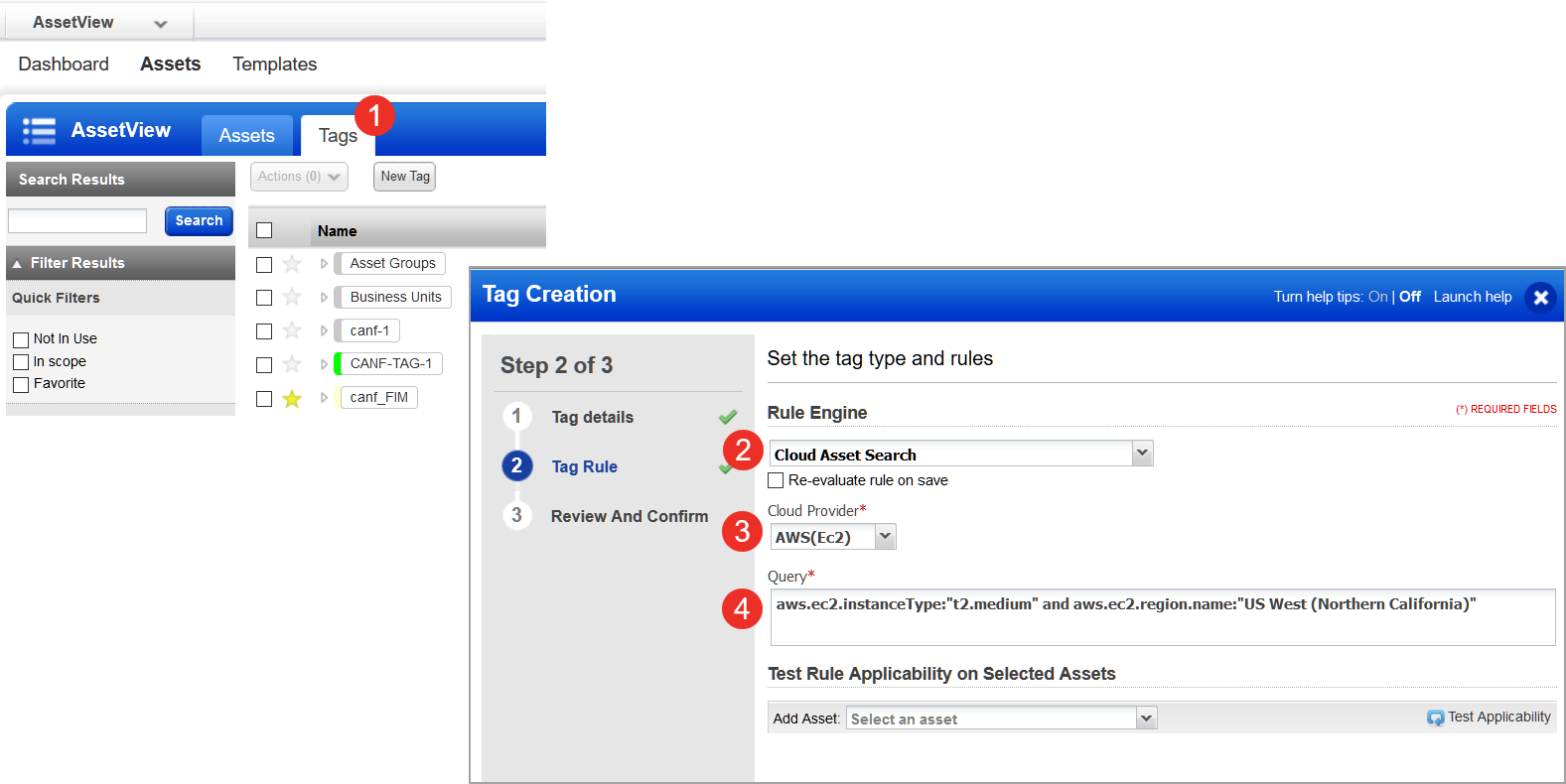Click the AssetView list icon
Screen dimensions: 1566x784
(x=39, y=131)
